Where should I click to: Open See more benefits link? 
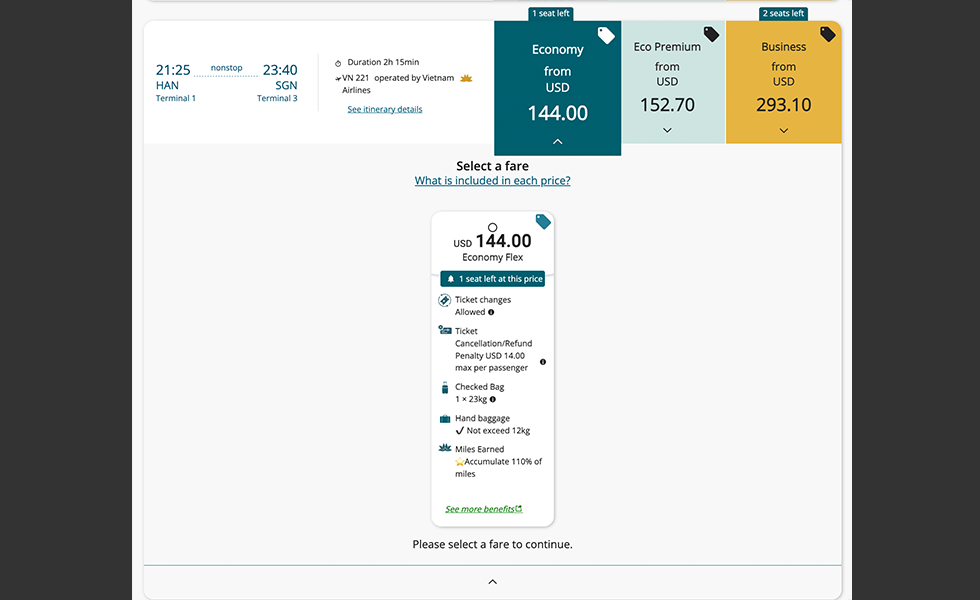pyautogui.click(x=483, y=509)
